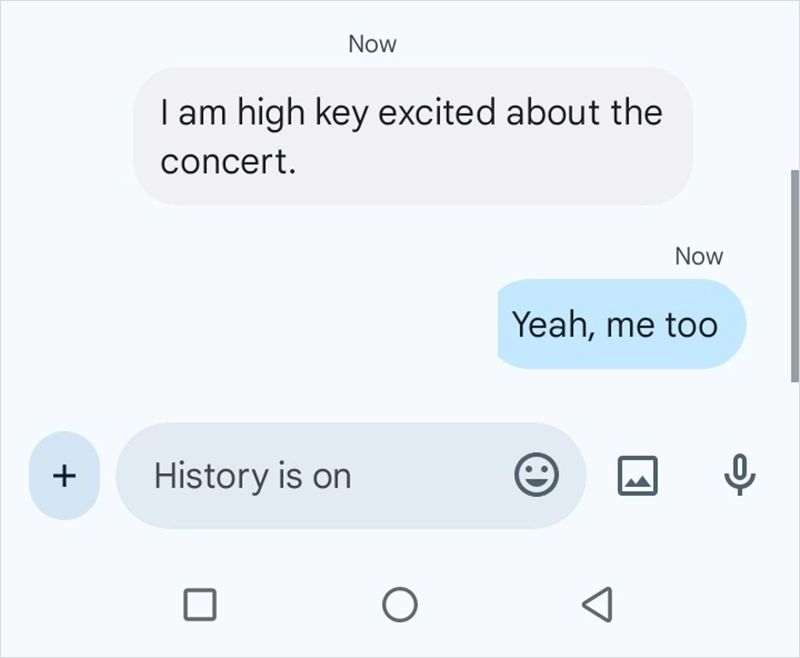Tap the Now timestamp above the sent bubble
The image size is (800, 658).
pos(699,256)
